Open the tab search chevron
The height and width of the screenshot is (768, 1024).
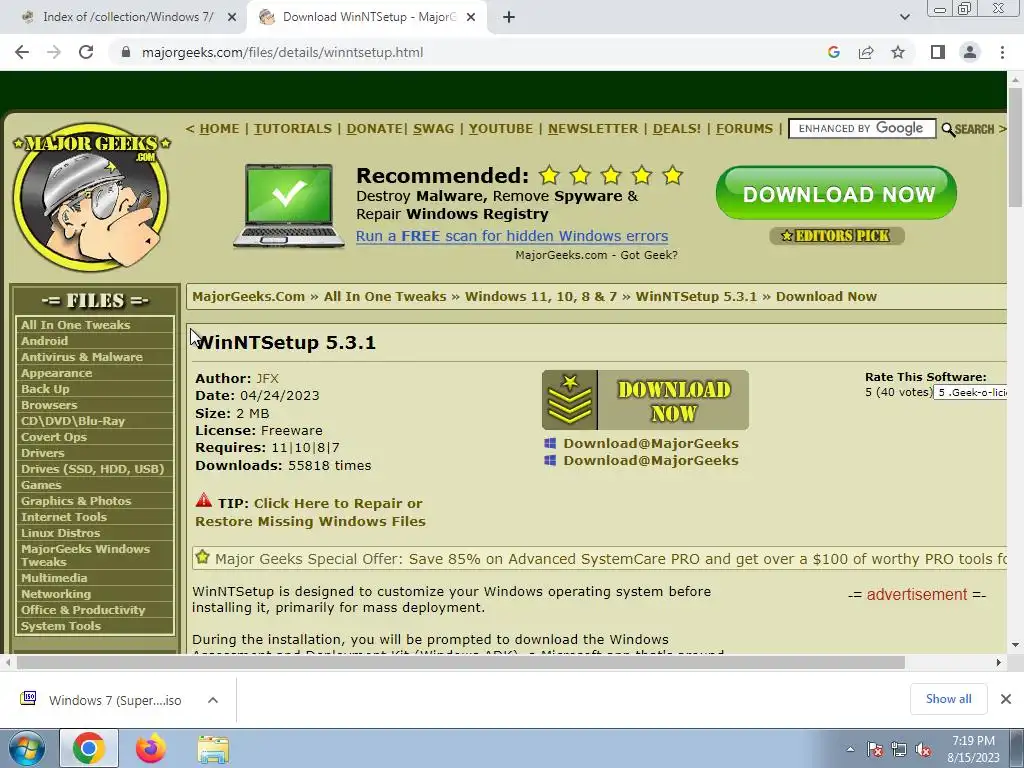(904, 17)
